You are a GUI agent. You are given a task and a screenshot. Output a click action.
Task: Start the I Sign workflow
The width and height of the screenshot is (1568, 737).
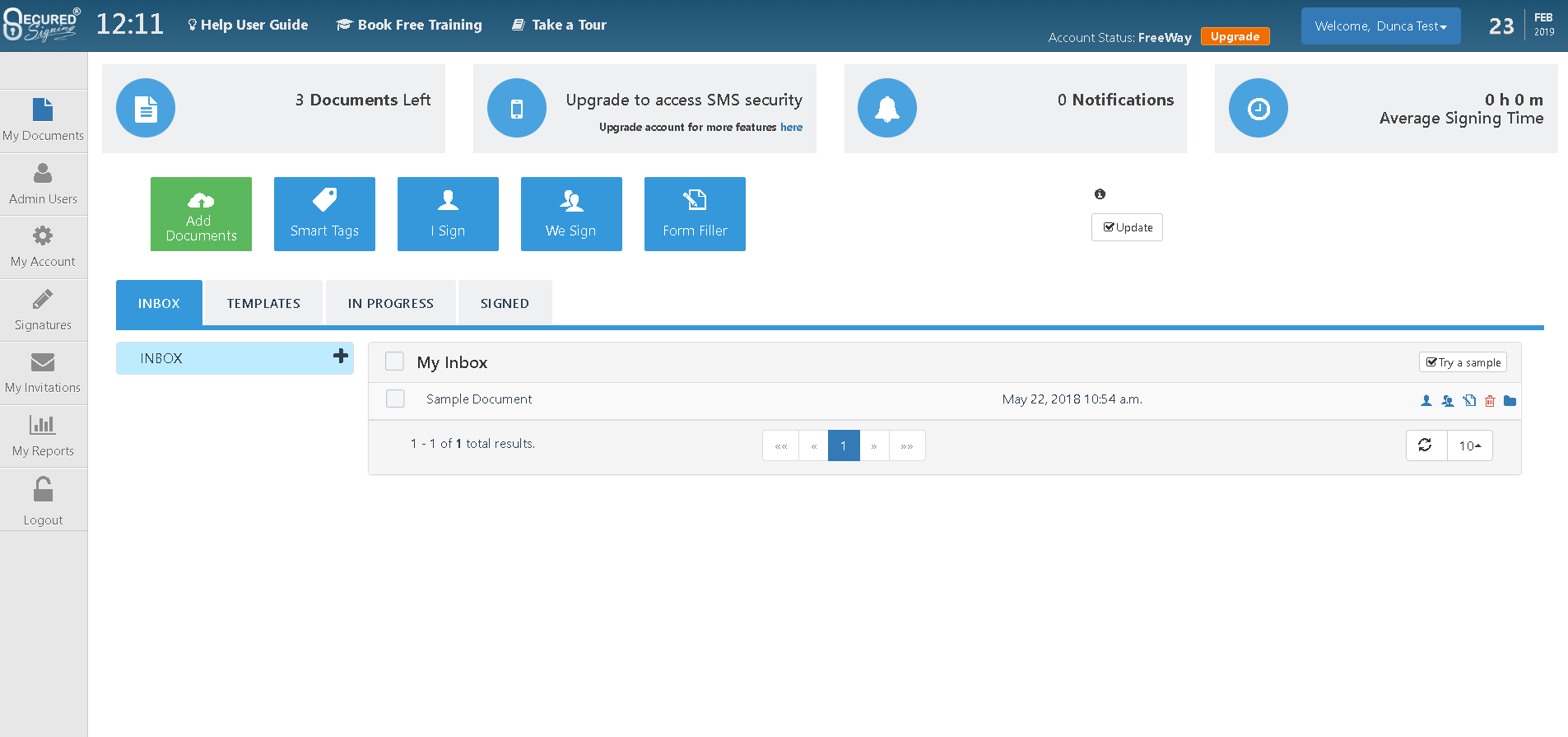click(448, 214)
